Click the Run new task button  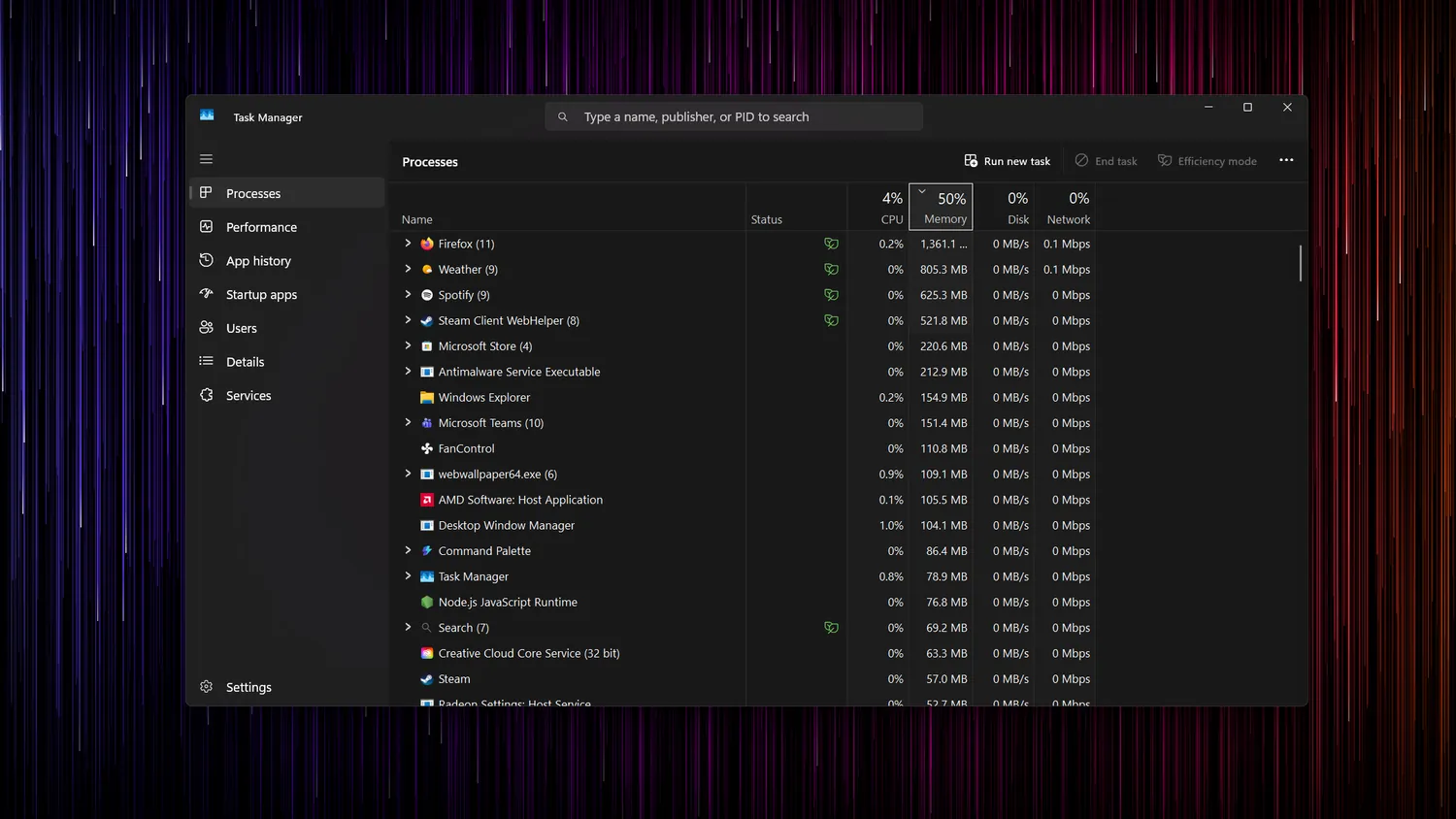point(1008,161)
